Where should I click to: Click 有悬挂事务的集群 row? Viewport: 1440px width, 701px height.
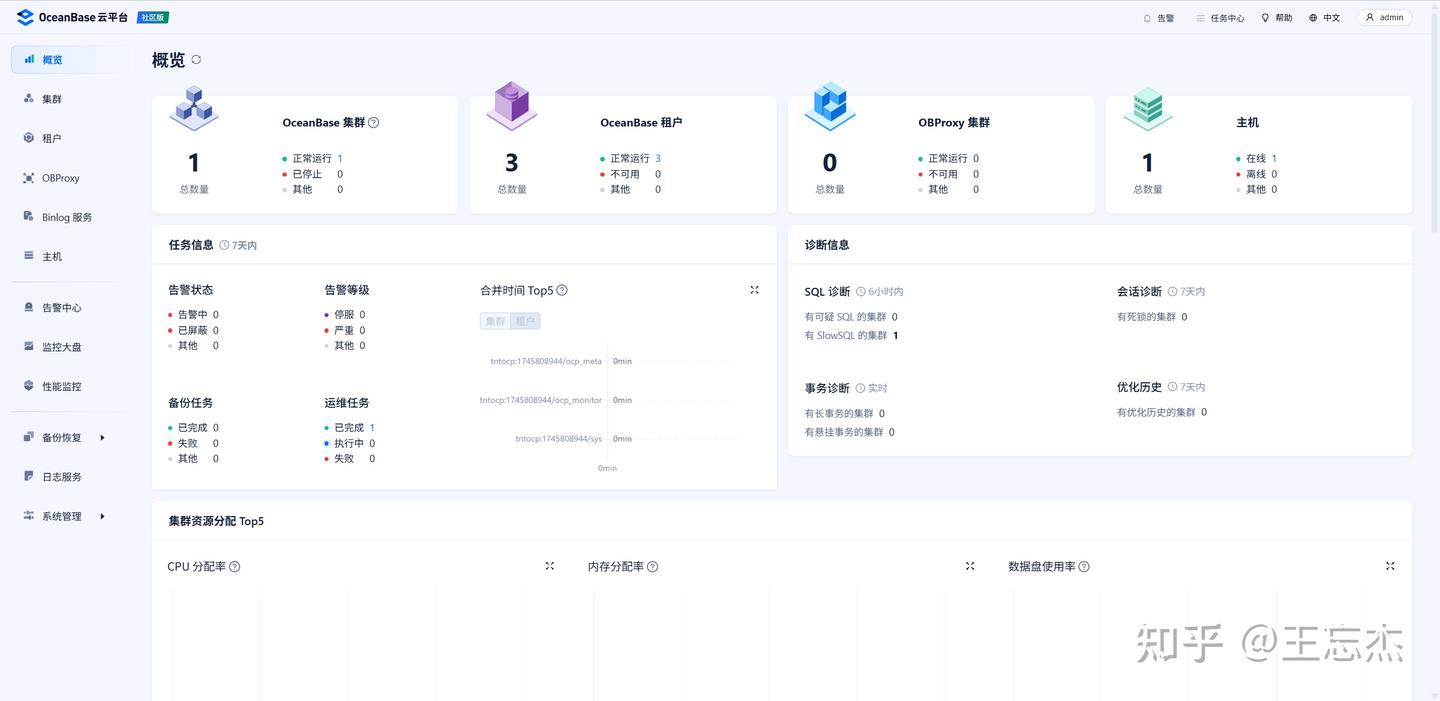click(850, 432)
